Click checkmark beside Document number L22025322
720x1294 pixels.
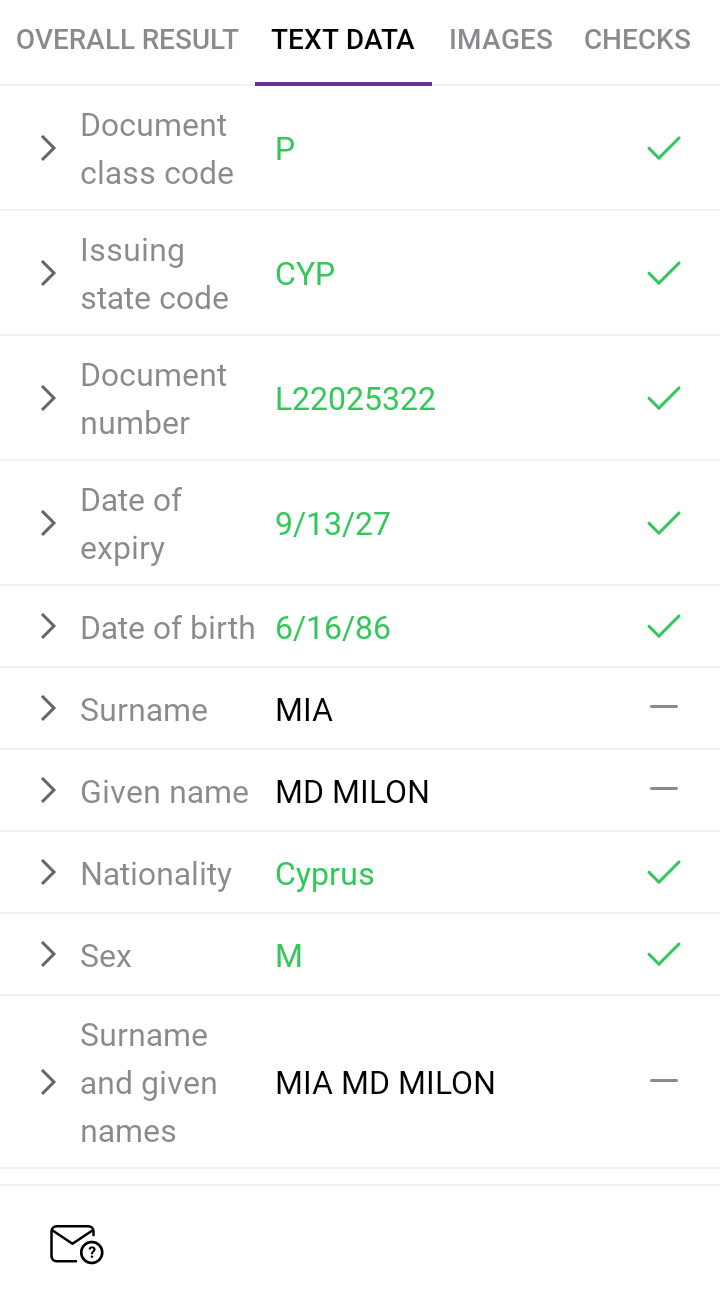[x=664, y=399]
